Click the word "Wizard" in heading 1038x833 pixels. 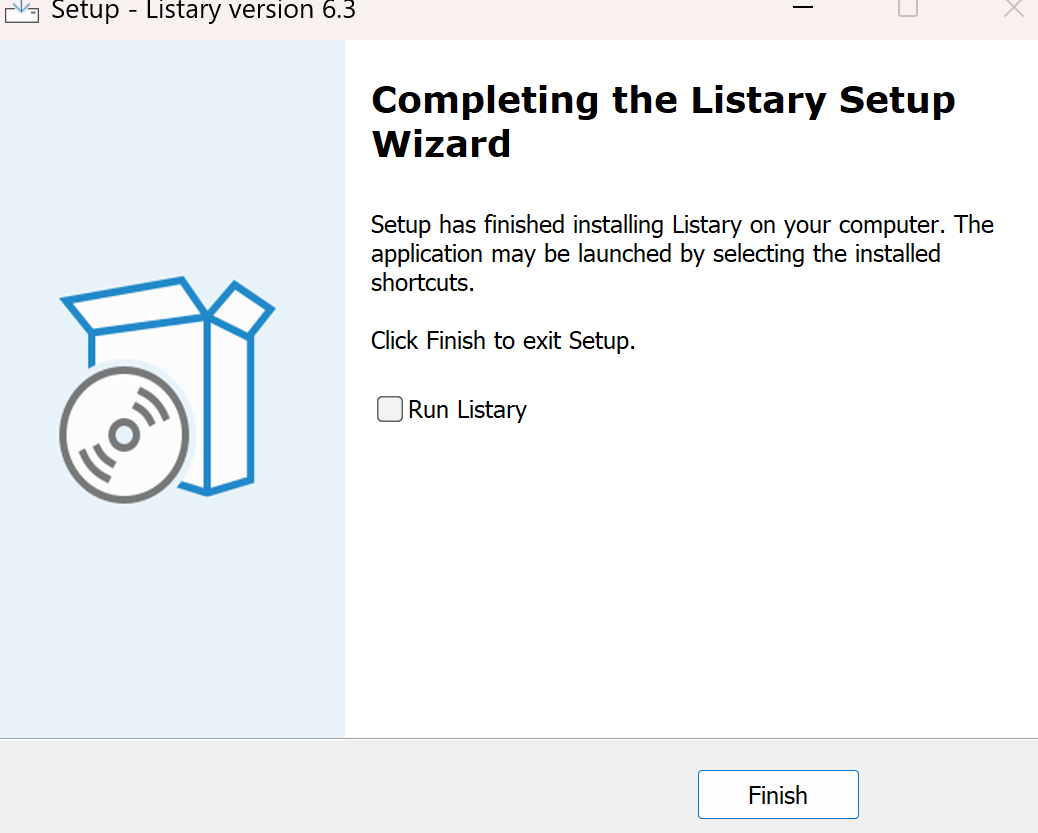point(442,144)
